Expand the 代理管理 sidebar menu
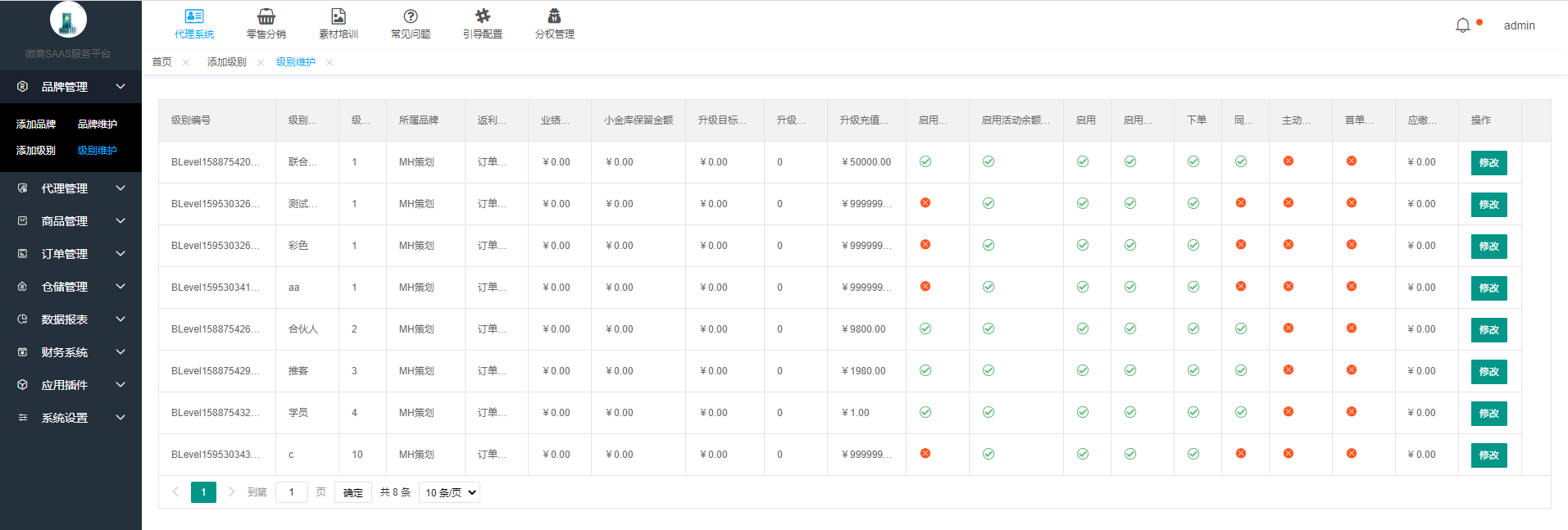The image size is (1568, 530). coord(70,188)
